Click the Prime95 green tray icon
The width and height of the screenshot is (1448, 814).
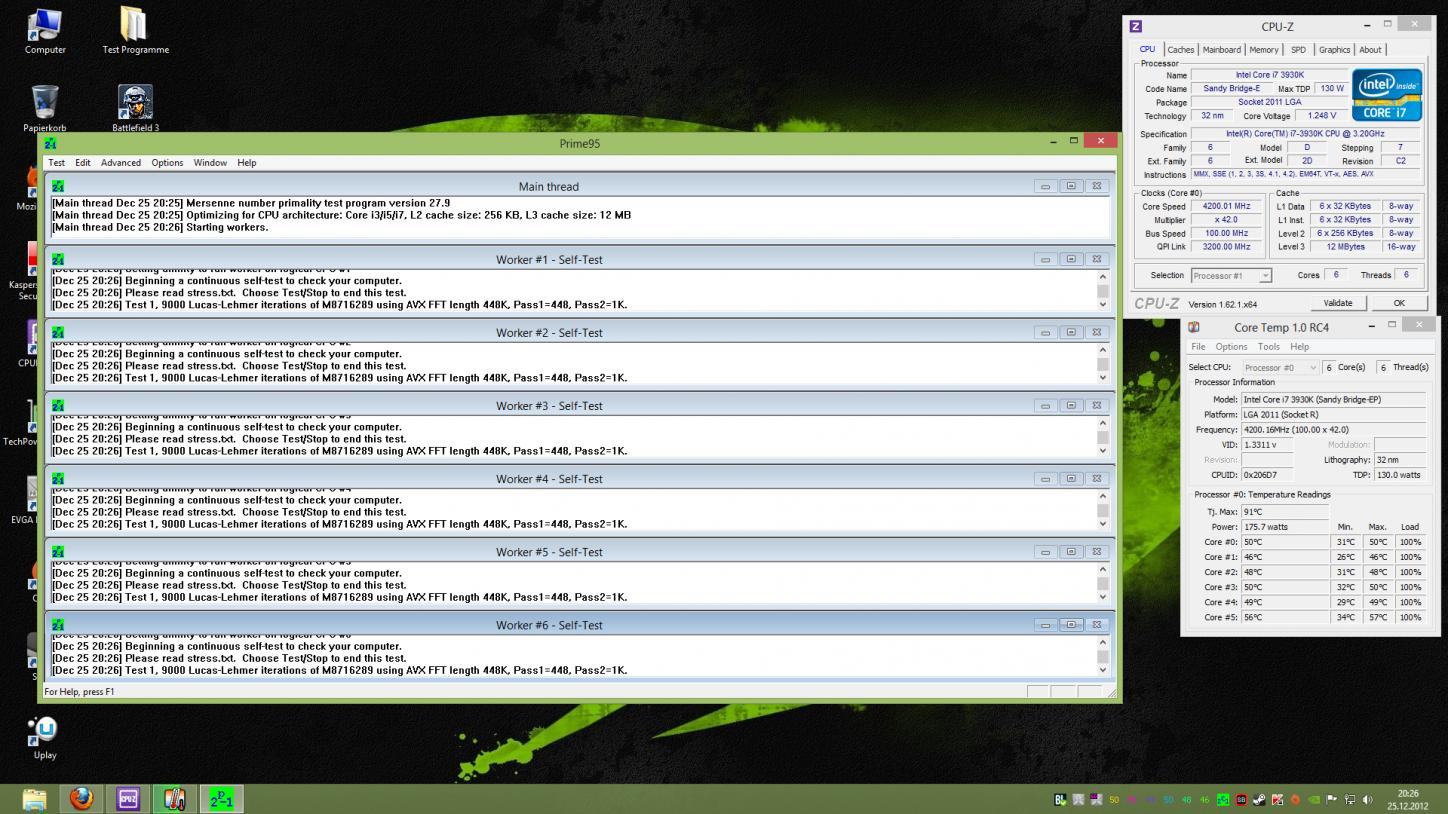click(1223, 800)
